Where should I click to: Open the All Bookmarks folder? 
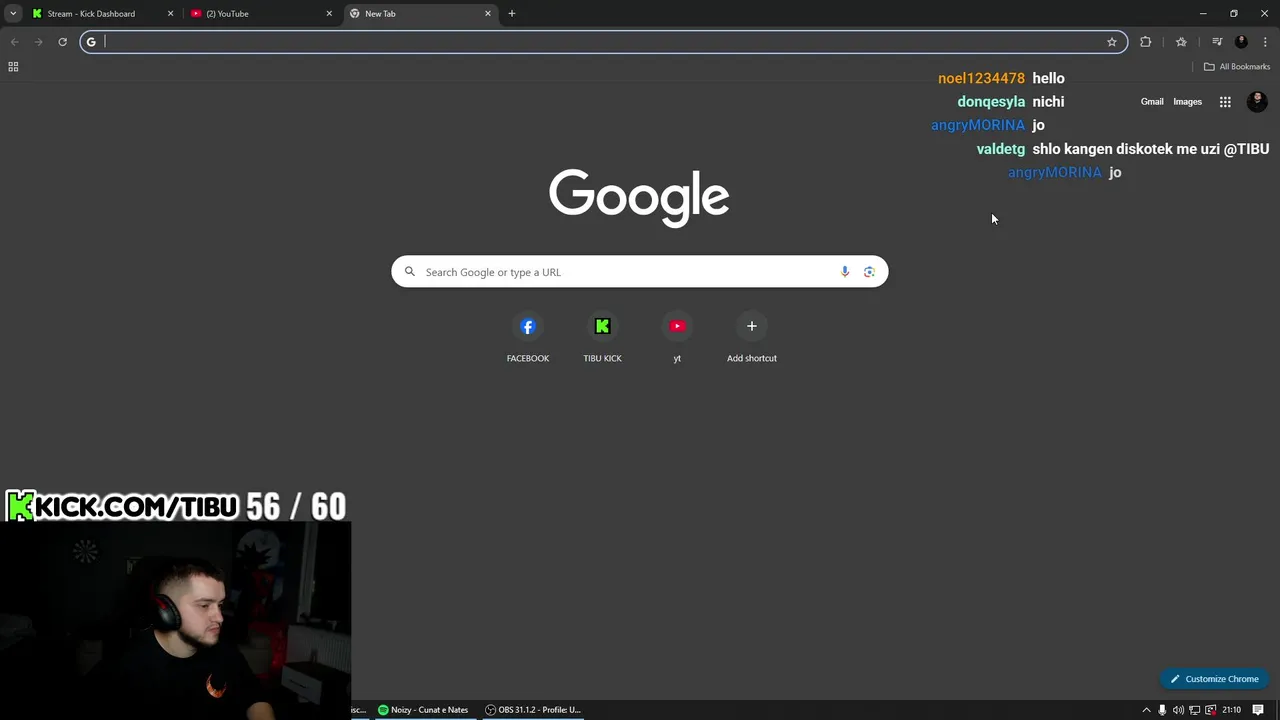click(x=1237, y=67)
